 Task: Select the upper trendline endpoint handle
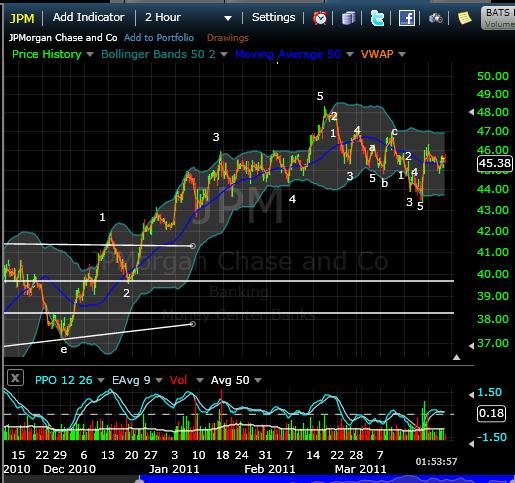(x=193, y=246)
